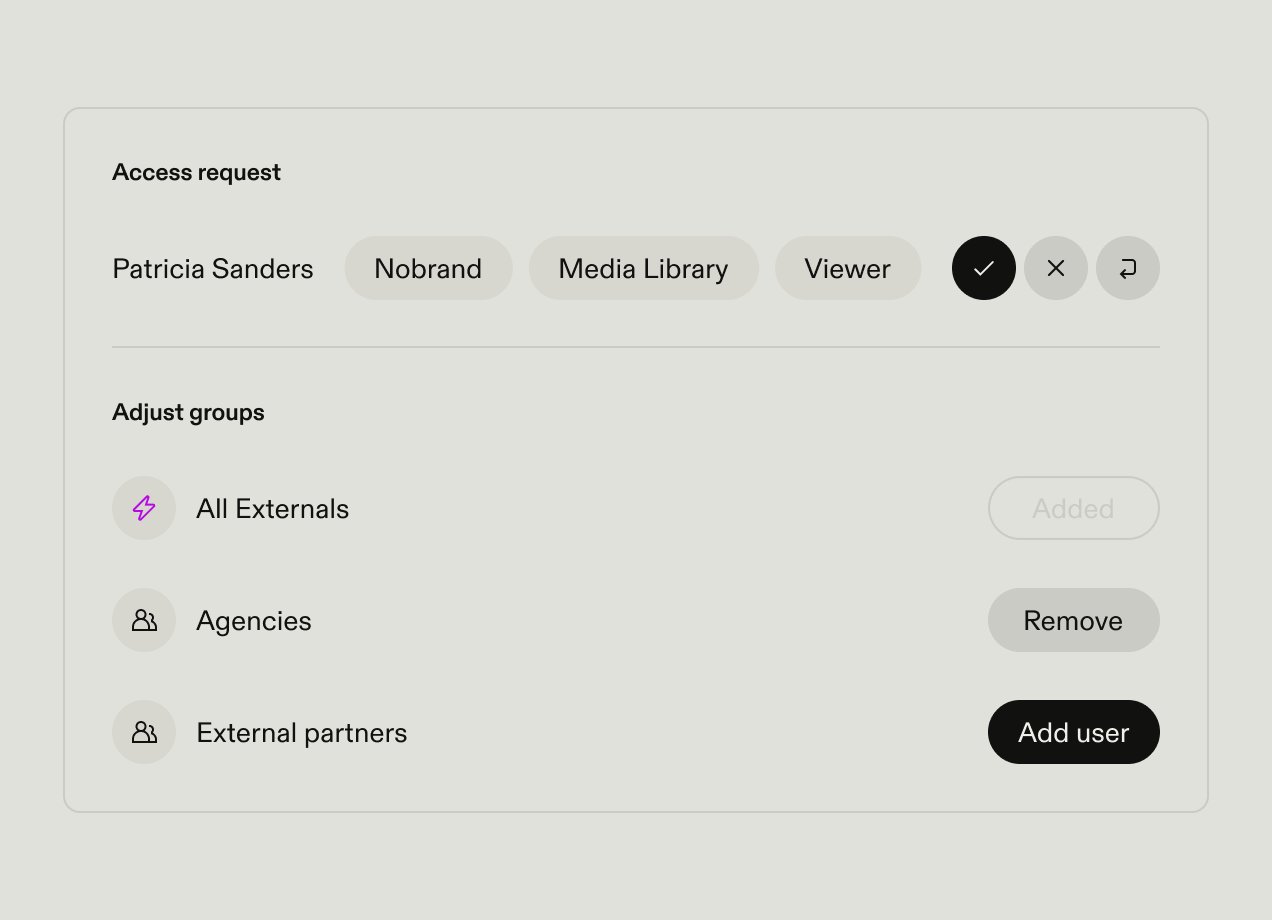Toggle the disabled Added button
The height and width of the screenshot is (920, 1272).
[x=1073, y=508]
